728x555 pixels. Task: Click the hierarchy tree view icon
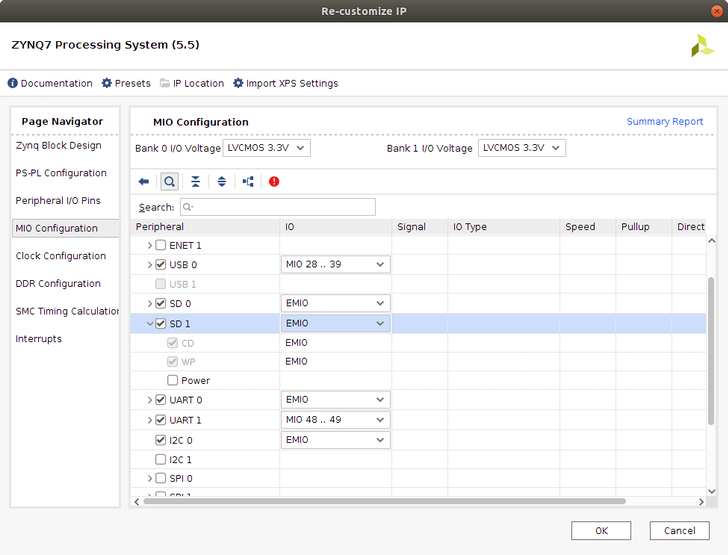point(248,182)
